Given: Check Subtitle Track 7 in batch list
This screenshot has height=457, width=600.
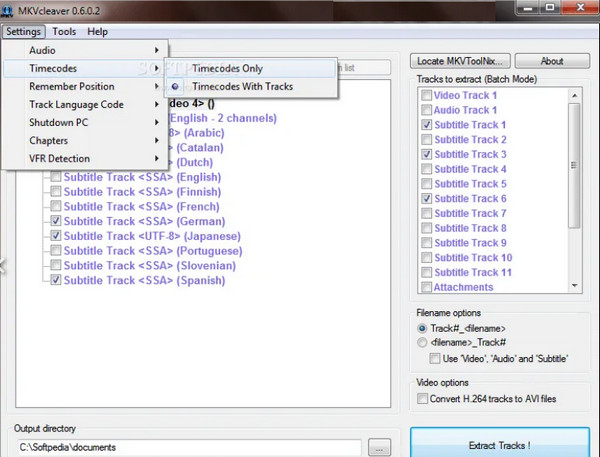Looking at the screenshot, I should (x=426, y=213).
